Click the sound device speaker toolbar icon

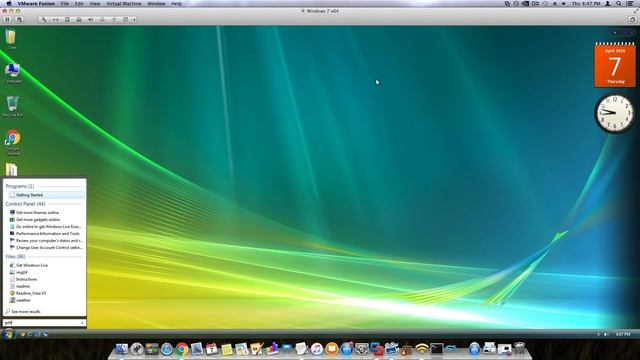pos(91,20)
